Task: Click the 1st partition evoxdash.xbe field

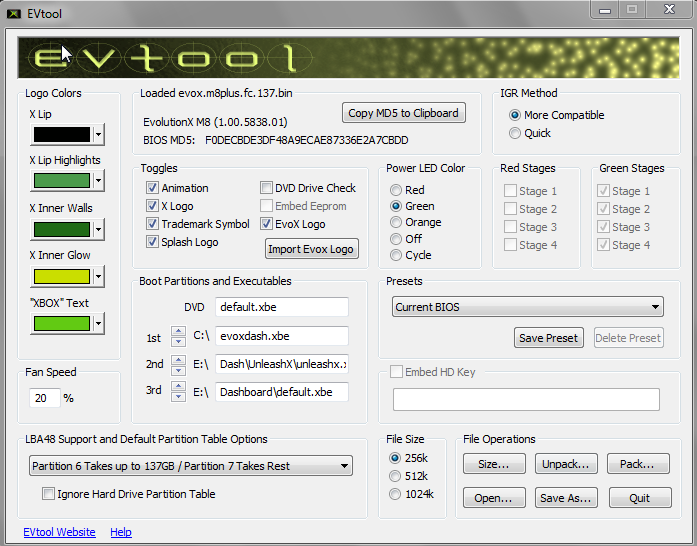Action: [x=282, y=336]
